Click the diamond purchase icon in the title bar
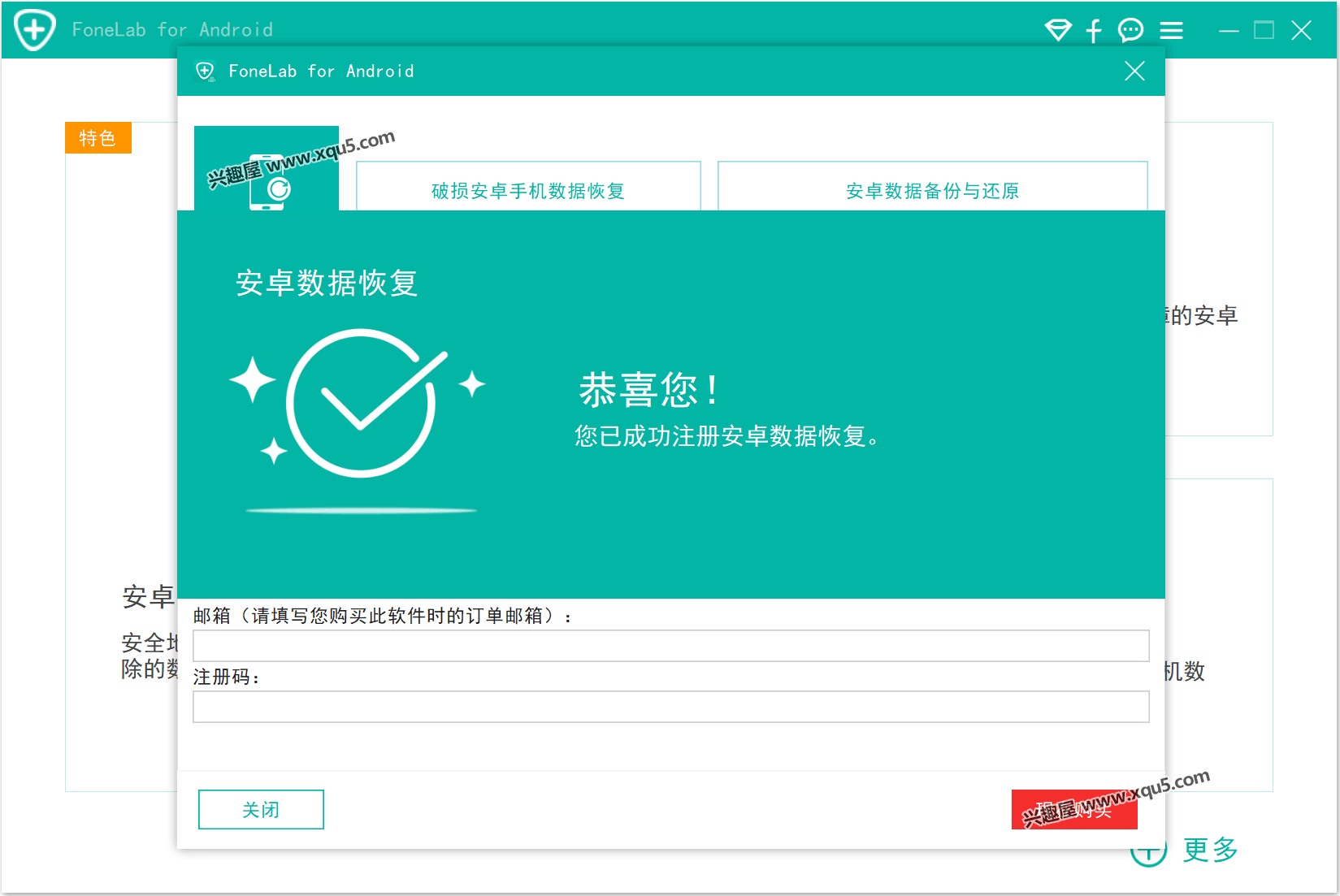The width and height of the screenshot is (1340, 896). click(1058, 30)
